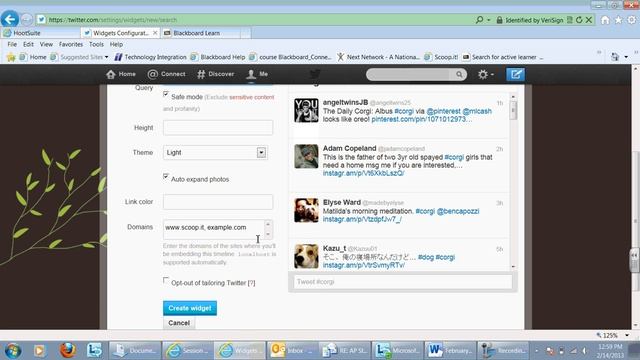Click the Twitter navbar search field
640x360 pixels.
click(410, 74)
